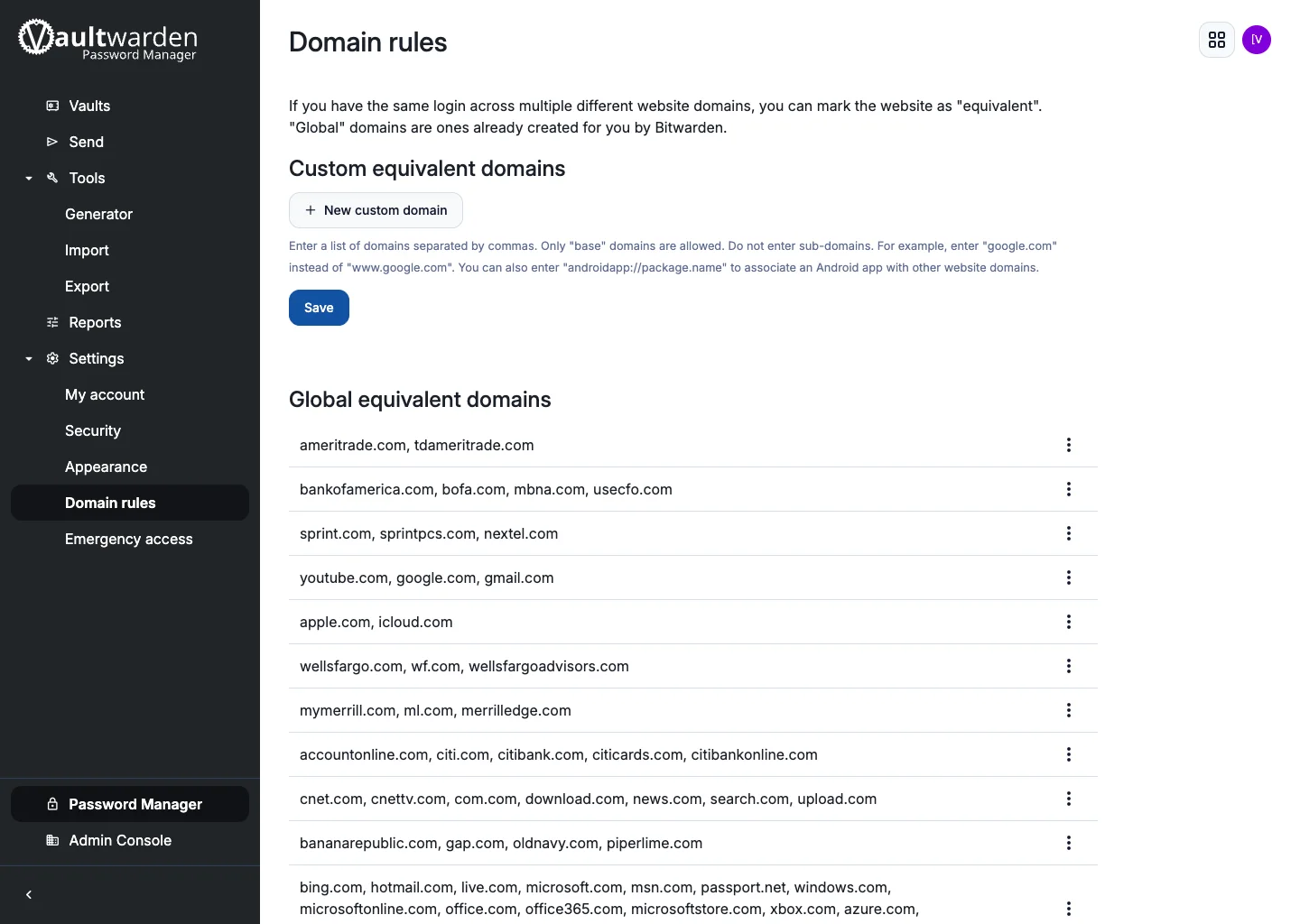Click the sprint.com, sprintpcs.com, nextel.com text
The height and width of the screenshot is (924, 1300).
(x=429, y=533)
